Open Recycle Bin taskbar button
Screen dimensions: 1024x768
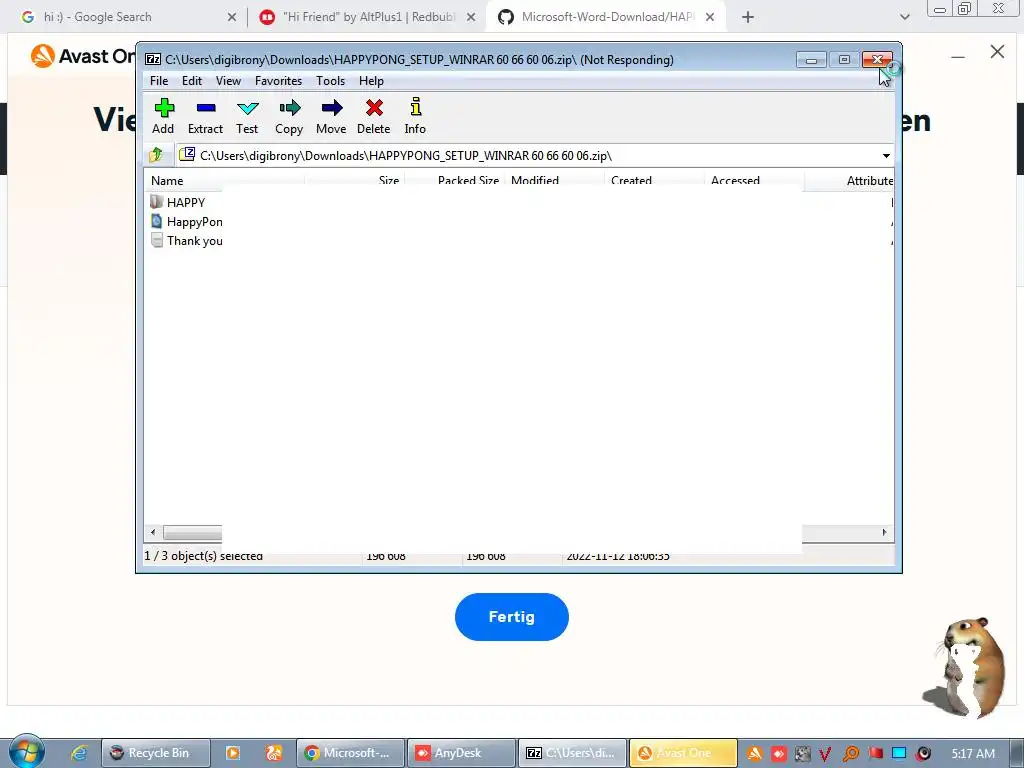click(x=156, y=753)
